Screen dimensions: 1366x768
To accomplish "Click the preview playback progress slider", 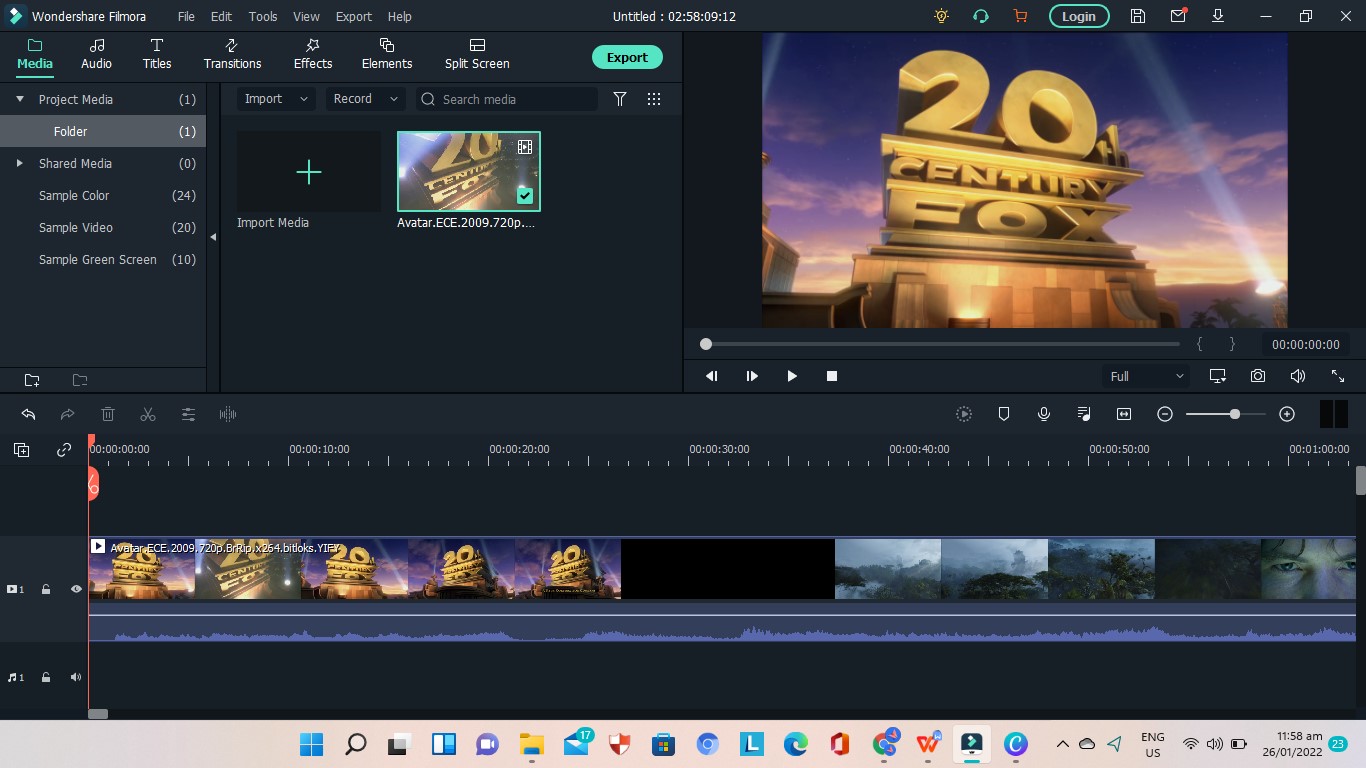I will (x=942, y=344).
